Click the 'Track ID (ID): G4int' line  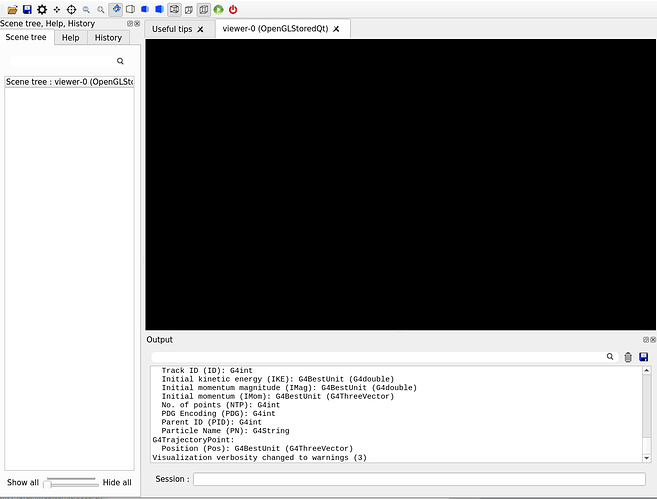pyautogui.click(x=207, y=370)
